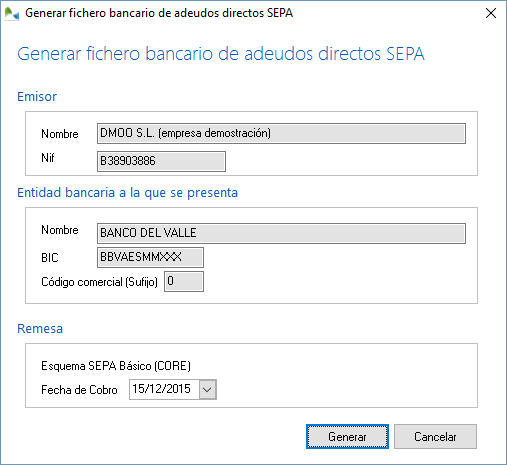Click the Código comercial (Sufijo) label
507x465 pixels.
tap(99, 282)
